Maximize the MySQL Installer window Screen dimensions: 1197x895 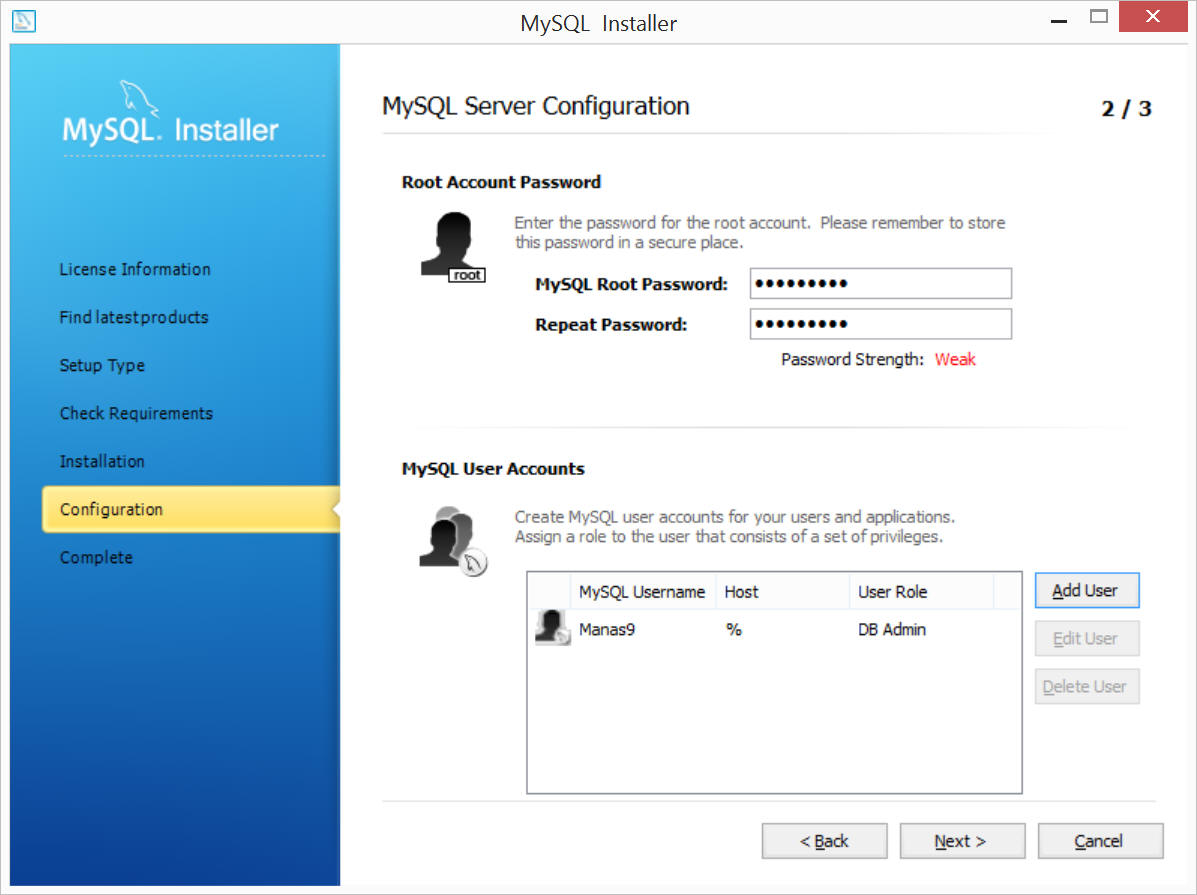[x=1099, y=17]
